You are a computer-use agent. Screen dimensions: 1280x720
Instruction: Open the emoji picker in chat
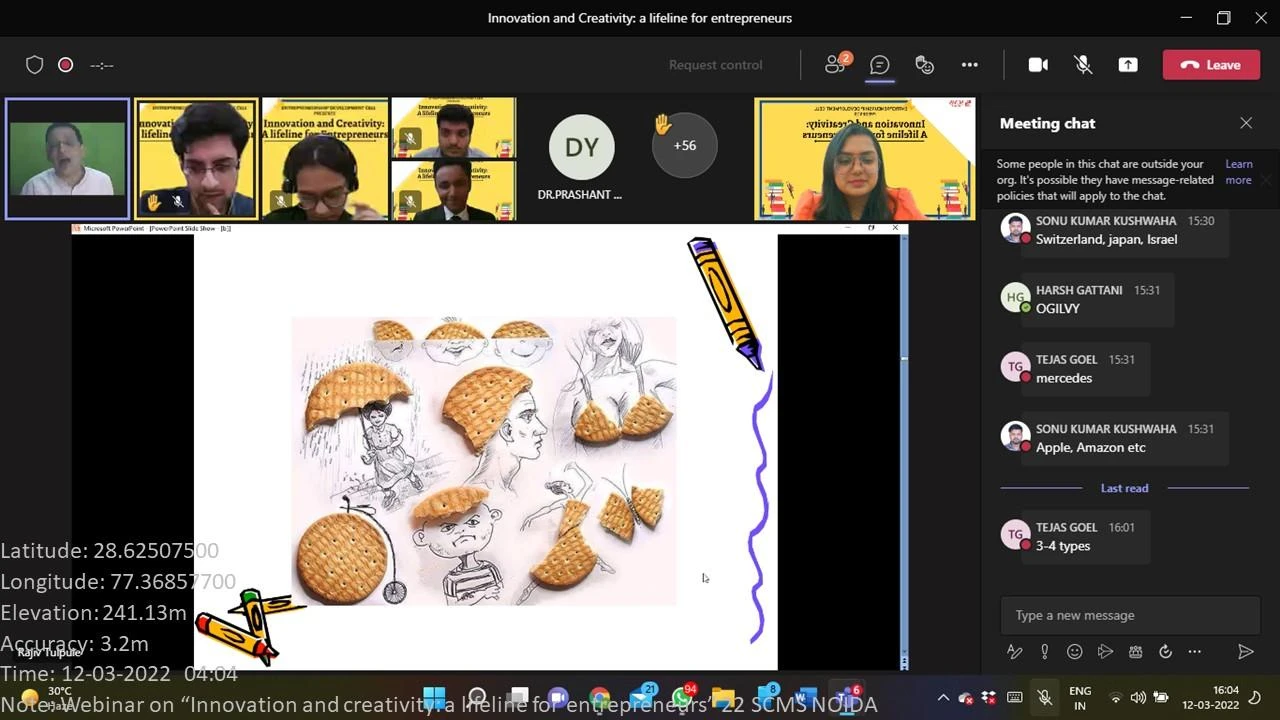1075,652
